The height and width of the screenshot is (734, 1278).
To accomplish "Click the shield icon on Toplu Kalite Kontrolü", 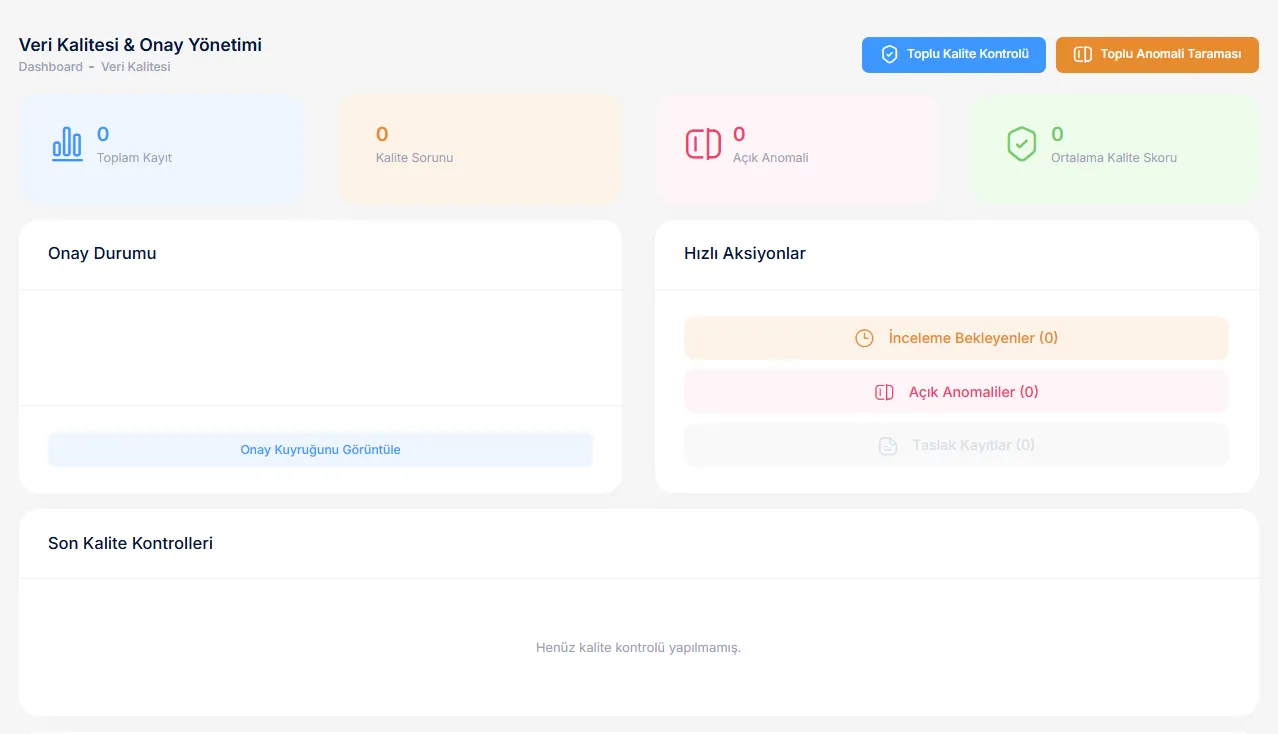I will coord(889,54).
